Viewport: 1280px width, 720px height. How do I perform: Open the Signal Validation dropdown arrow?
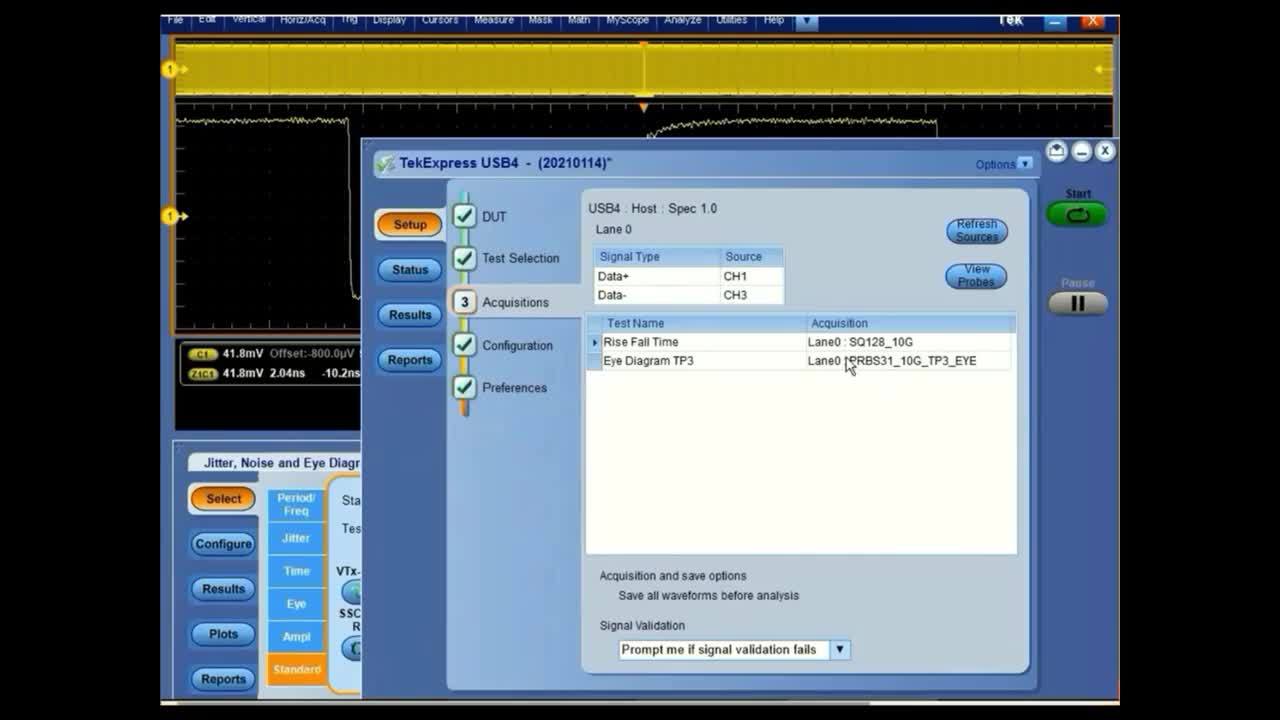click(840, 649)
